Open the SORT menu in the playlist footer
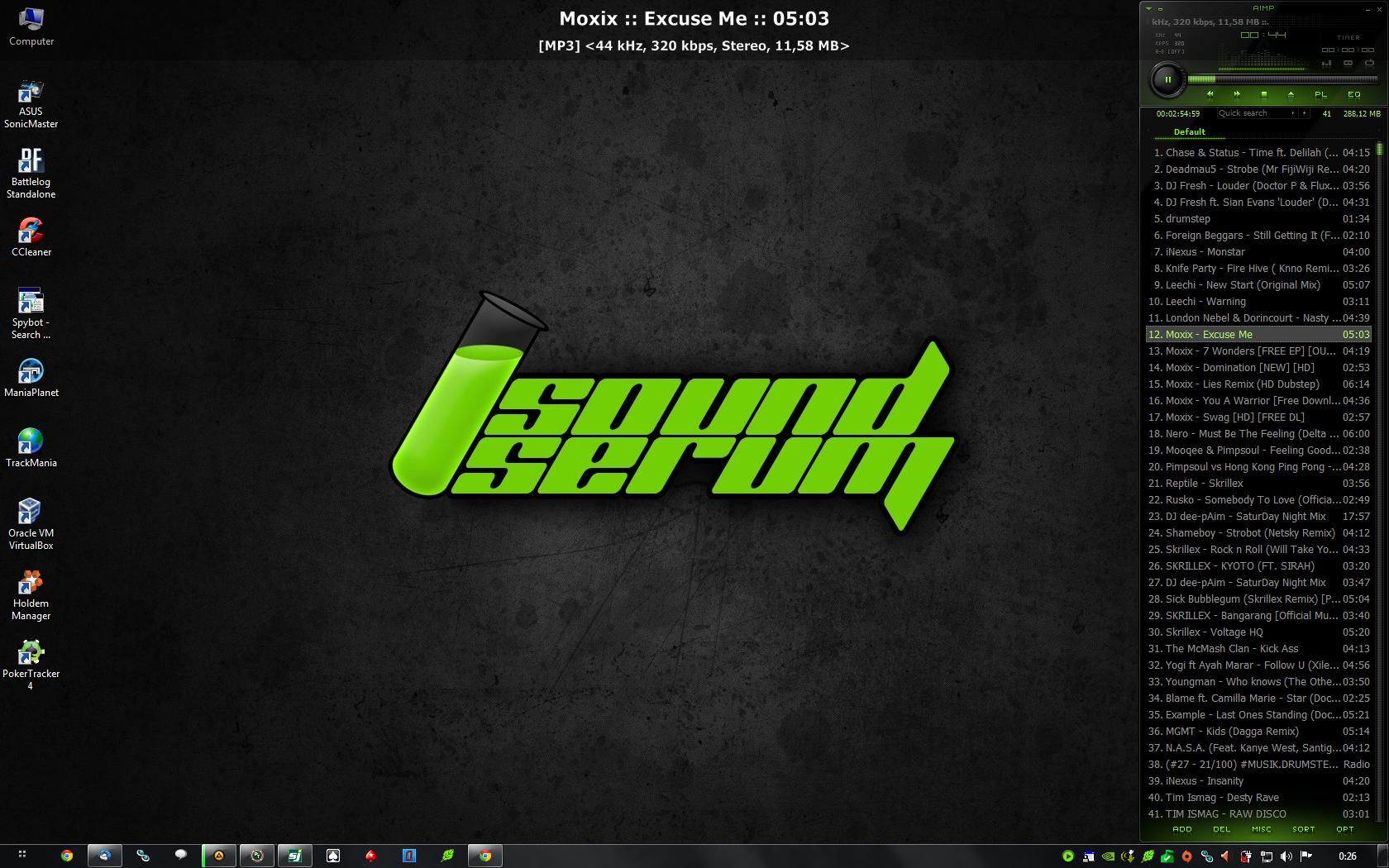1389x868 pixels. pyautogui.click(x=1304, y=829)
